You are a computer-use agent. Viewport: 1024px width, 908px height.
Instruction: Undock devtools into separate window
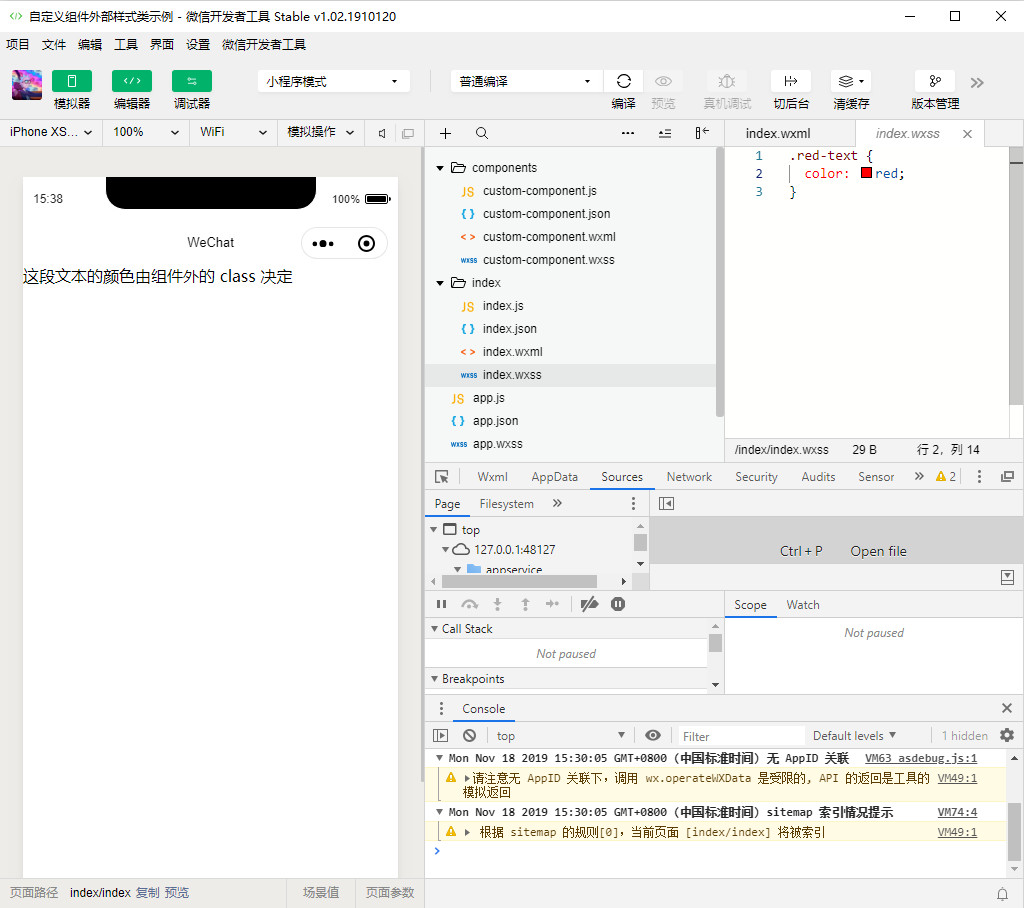coord(1008,477)
